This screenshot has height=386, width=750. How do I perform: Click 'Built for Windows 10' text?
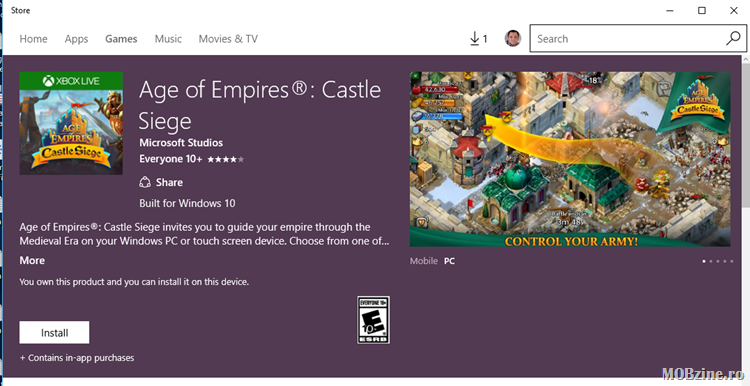click(187, 203)
